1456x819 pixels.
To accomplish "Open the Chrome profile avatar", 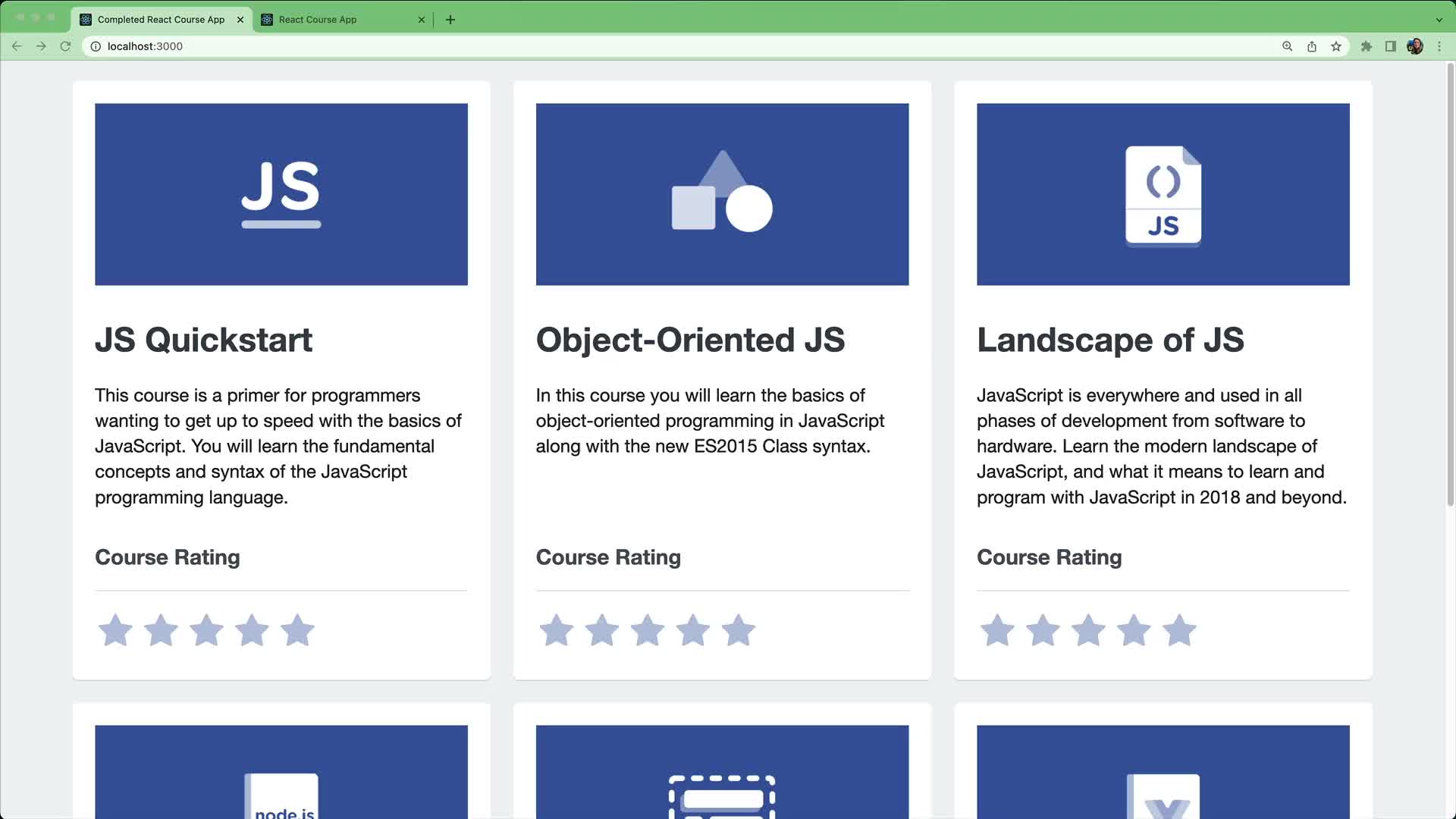I will click(1415, 46).
